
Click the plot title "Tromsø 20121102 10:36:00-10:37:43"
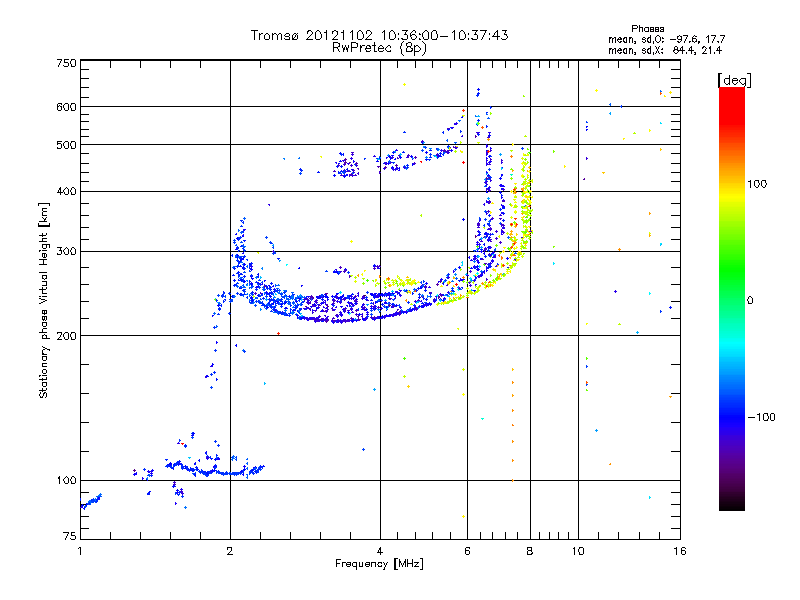(379, 35)
